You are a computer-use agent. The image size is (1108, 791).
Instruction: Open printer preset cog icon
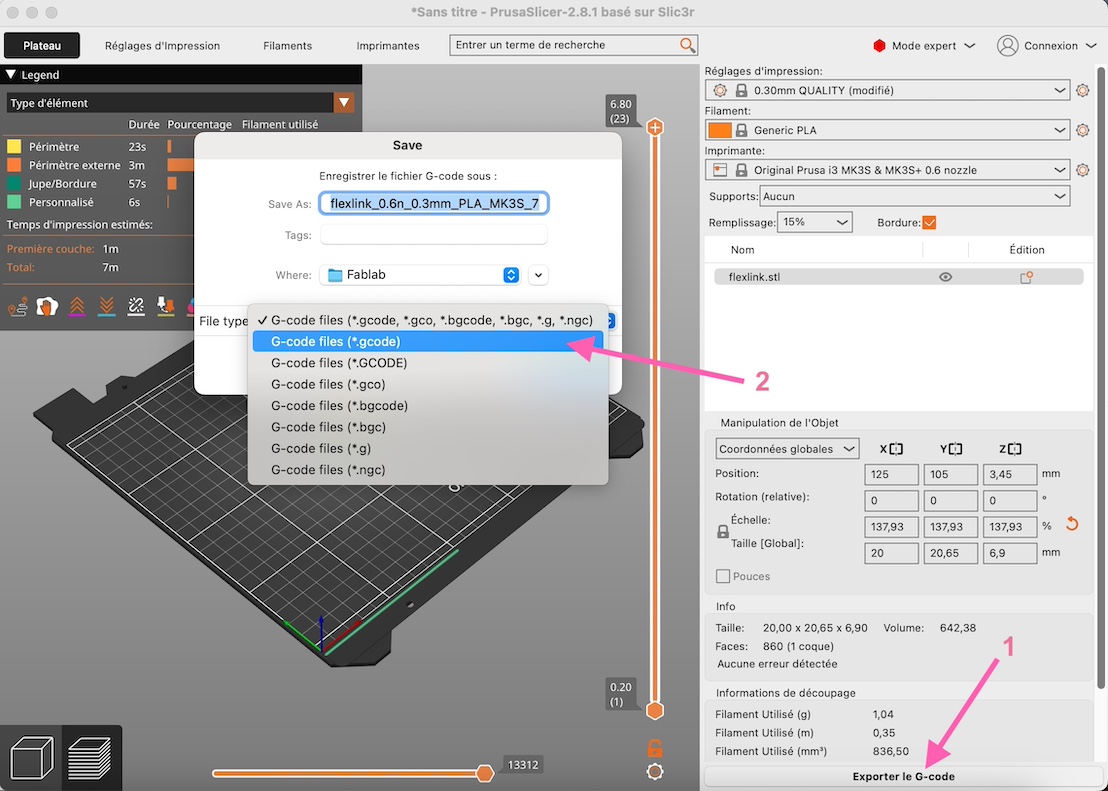click(x=1082, y=170)
